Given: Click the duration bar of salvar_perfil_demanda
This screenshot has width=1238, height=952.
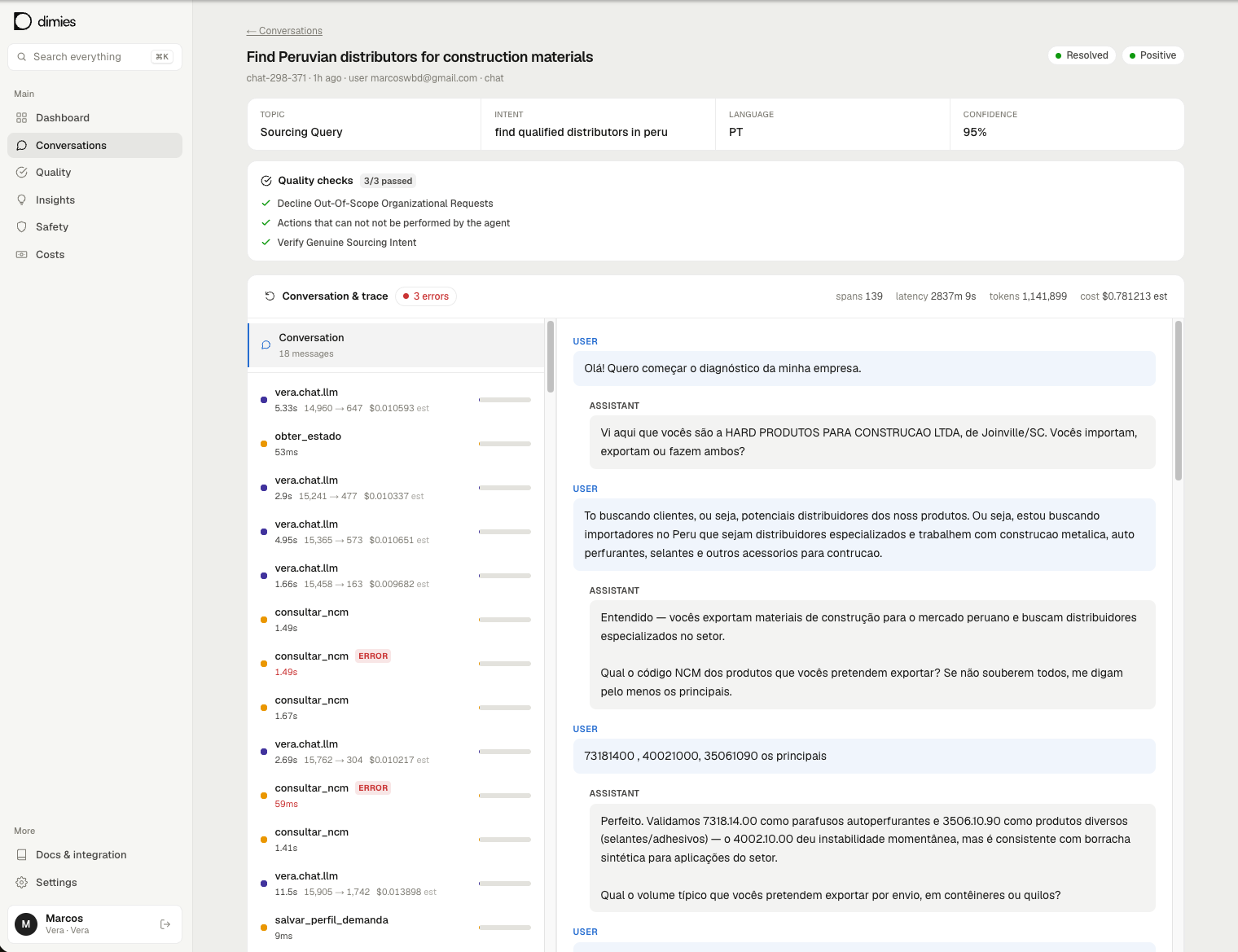Looking at the screenshot, I should click(x=505, y=928).
